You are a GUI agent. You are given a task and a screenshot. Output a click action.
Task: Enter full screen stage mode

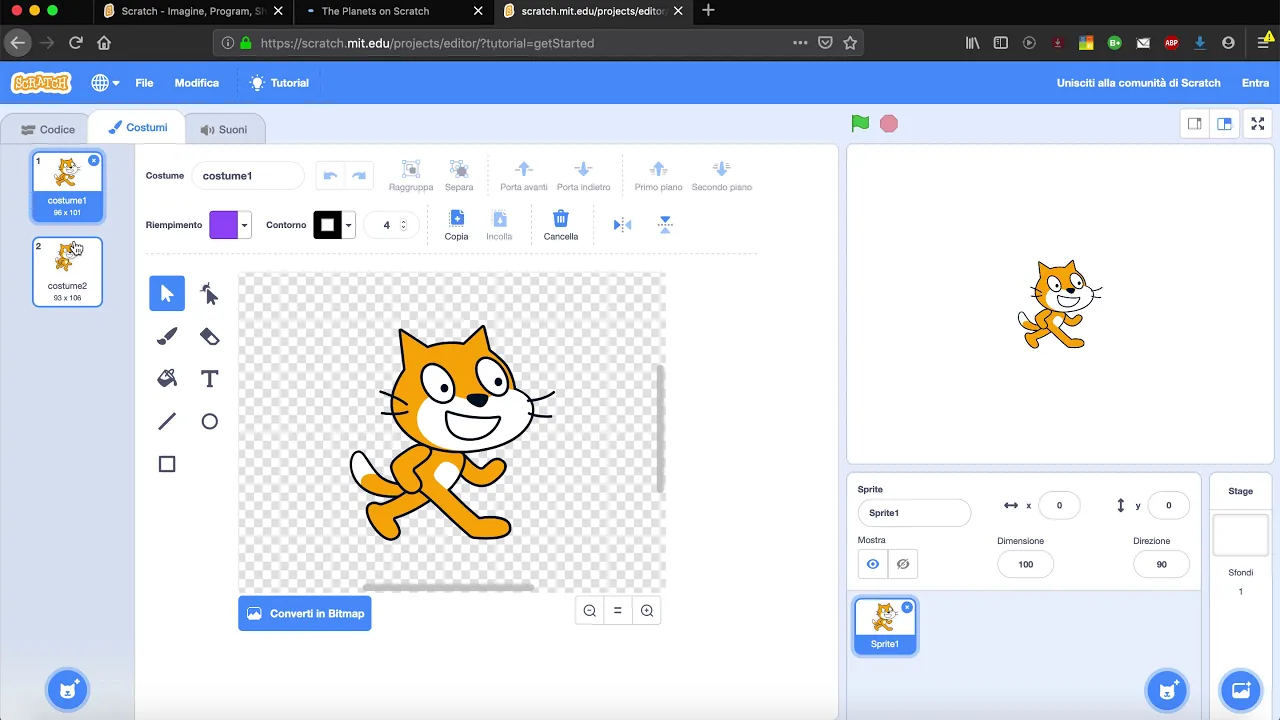[1258, 124]
